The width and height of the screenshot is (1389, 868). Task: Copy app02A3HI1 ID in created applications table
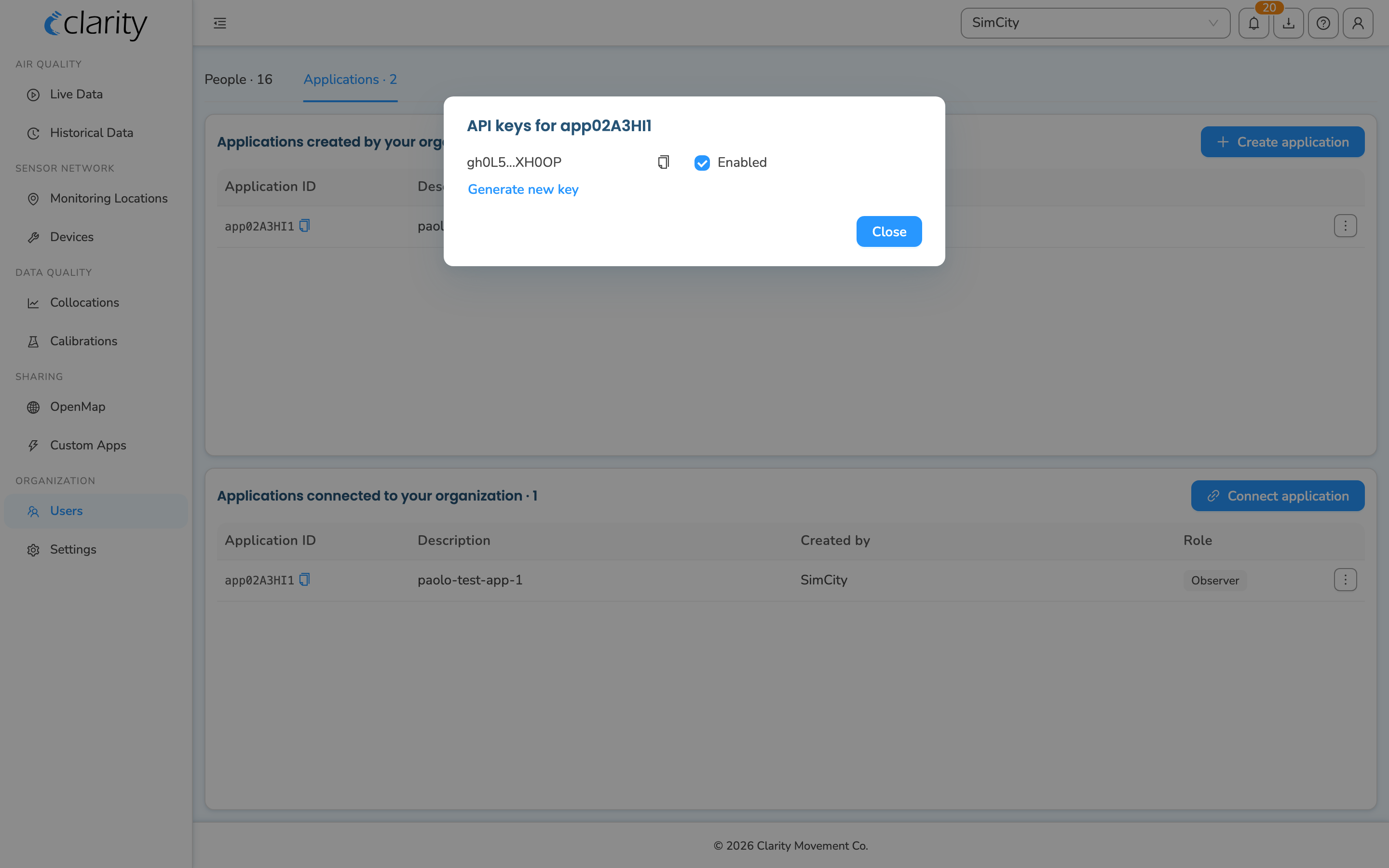(305, 226)
